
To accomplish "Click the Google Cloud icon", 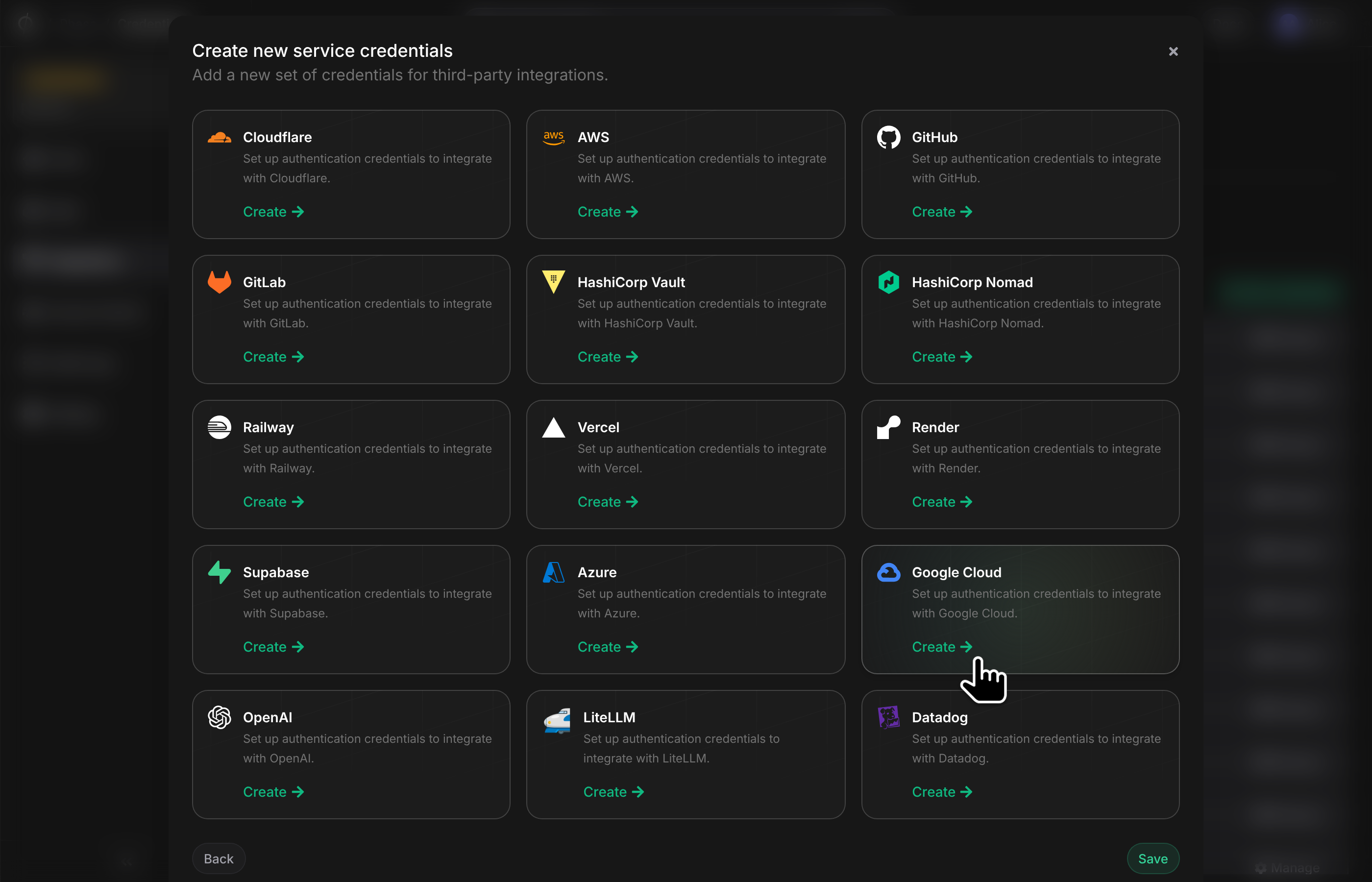I will (x=889, y=572).
